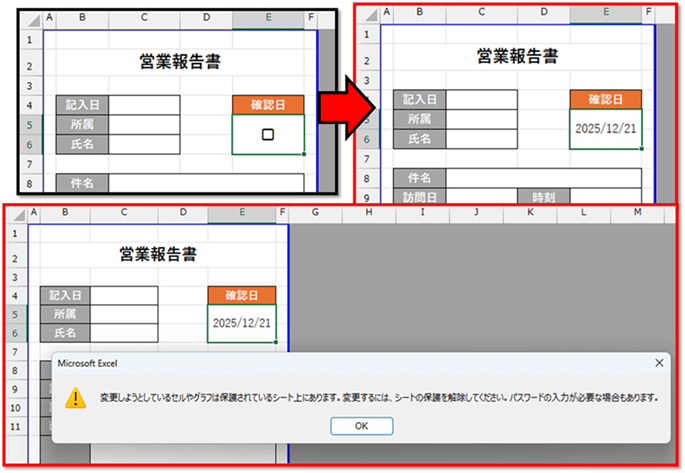Click the select-all corner in the top-right sheet
The image size is (685, 473).
click(369, 13)
